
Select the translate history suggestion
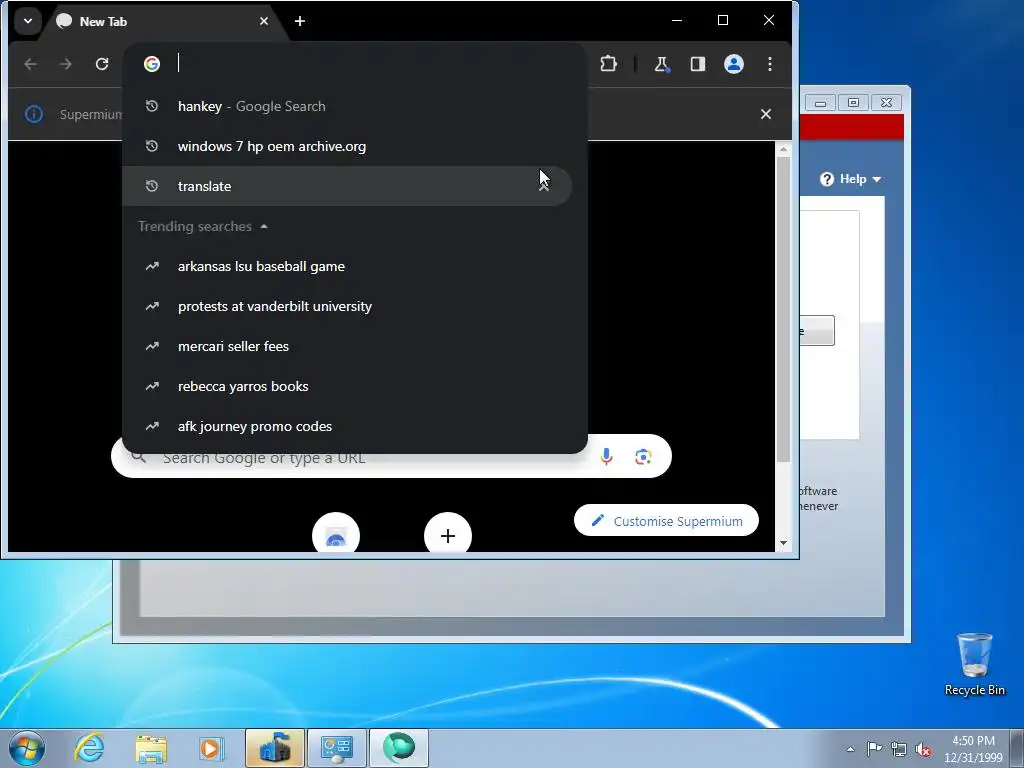click(347, 186)
